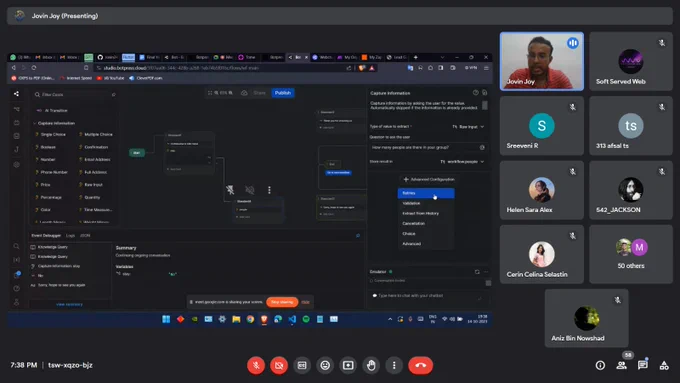Open the chat with everyone panel
Screen dimensions: 680x383
point(643,365)
